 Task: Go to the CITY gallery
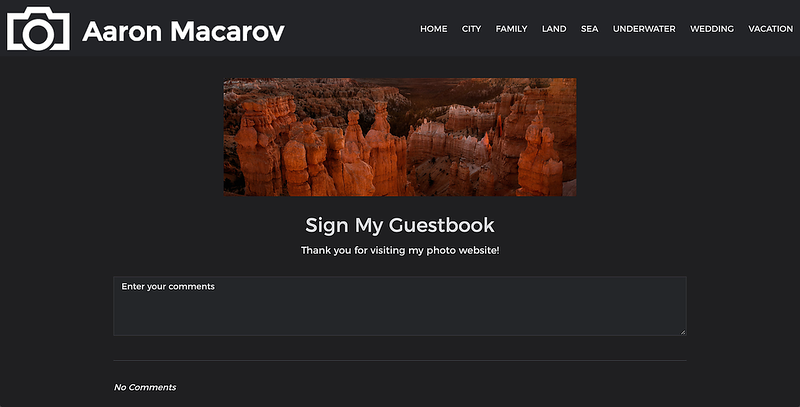tap(471, 29)
